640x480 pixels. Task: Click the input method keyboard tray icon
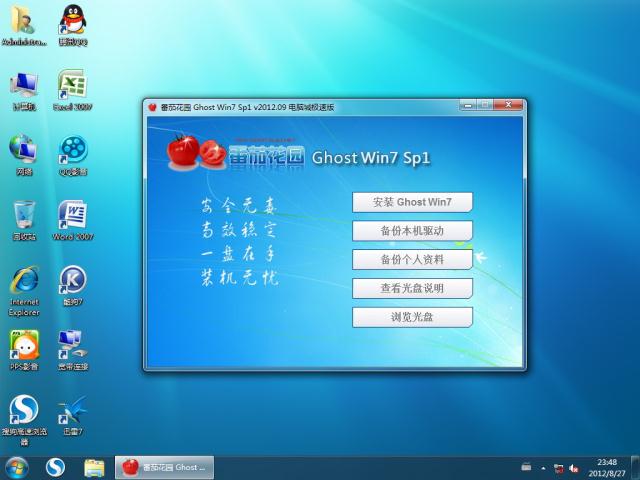coord(527,467)
